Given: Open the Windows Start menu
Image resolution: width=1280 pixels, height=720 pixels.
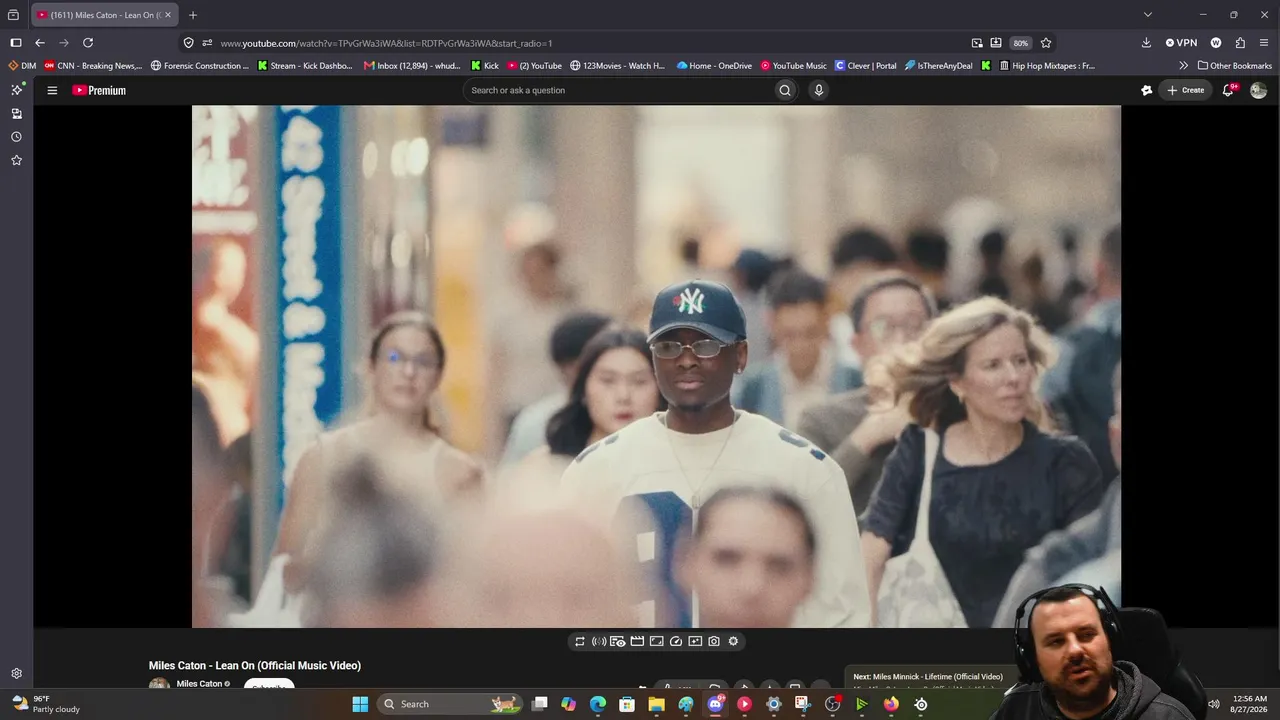Looking at the screenshot, I should (360, 704).
